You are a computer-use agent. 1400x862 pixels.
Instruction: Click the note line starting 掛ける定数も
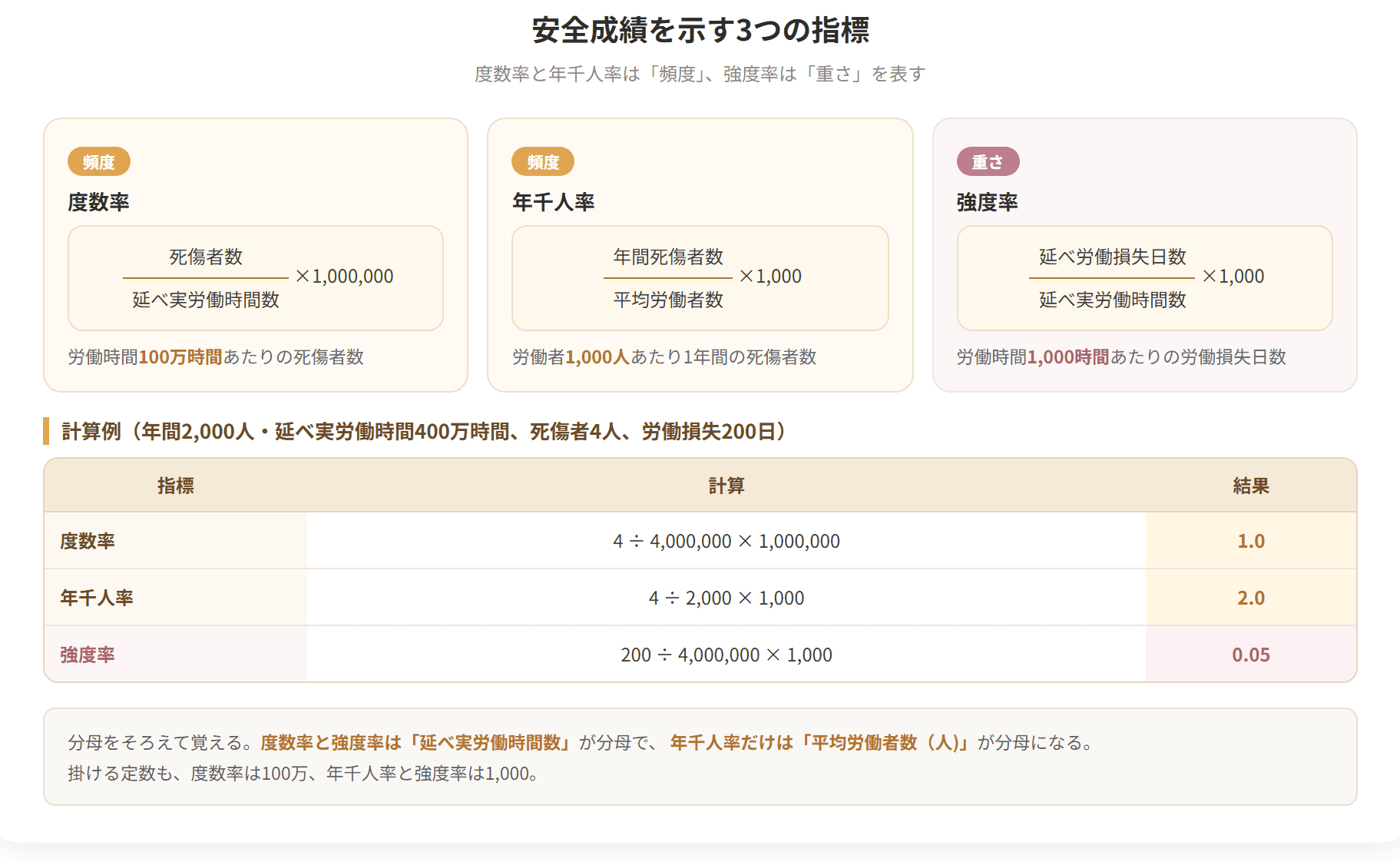tap(304, 773)
